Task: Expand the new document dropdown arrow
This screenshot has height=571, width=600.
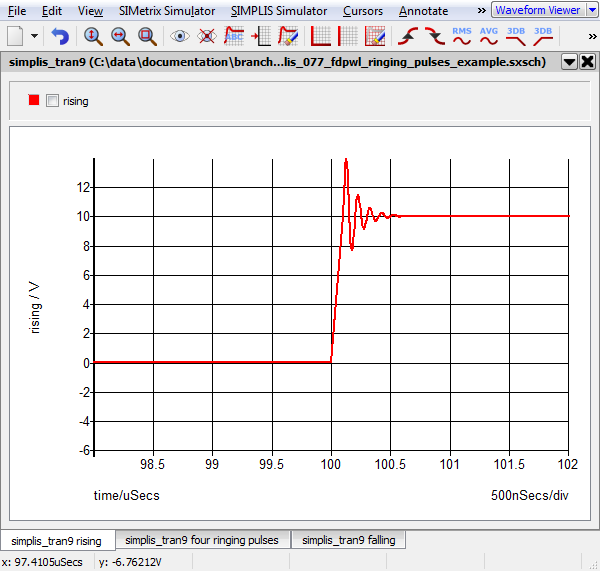Action: point(35,36)
